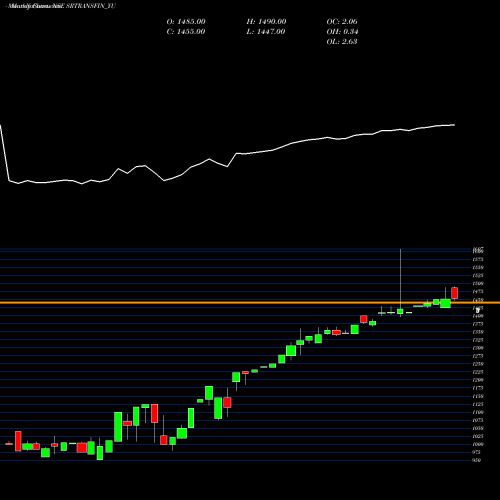Click the OL: 2.63 reading
The width and height of the screenshot is (500, 500).
pyautogui.click(x=342, y=42)
